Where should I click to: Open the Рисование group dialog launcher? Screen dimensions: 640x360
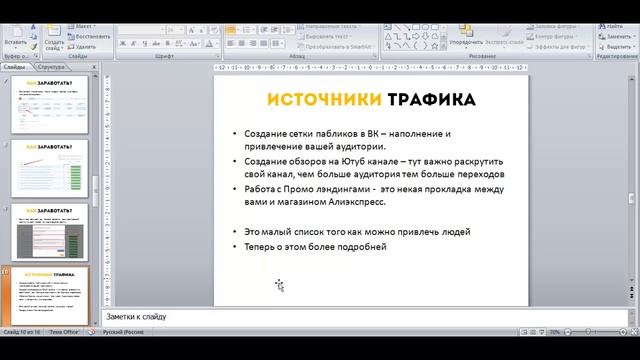[590, 56]
